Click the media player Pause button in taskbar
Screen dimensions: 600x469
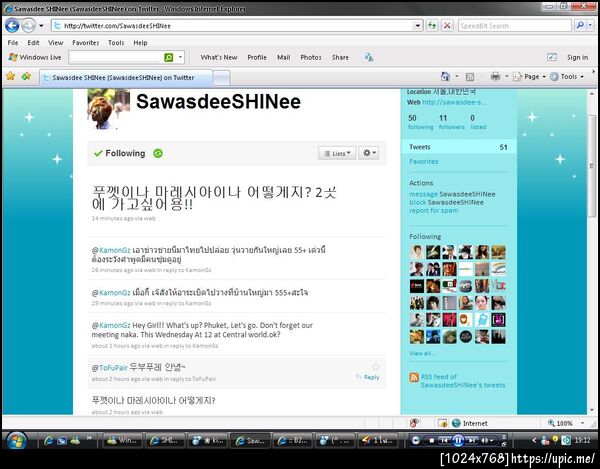point(458,440)
